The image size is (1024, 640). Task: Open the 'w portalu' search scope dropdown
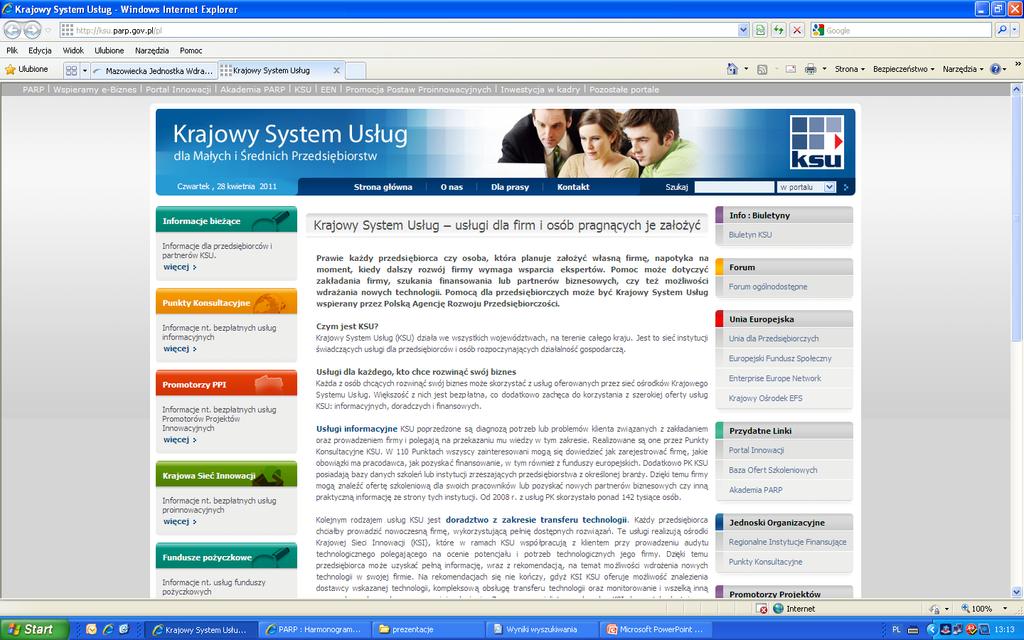(829, 187)
